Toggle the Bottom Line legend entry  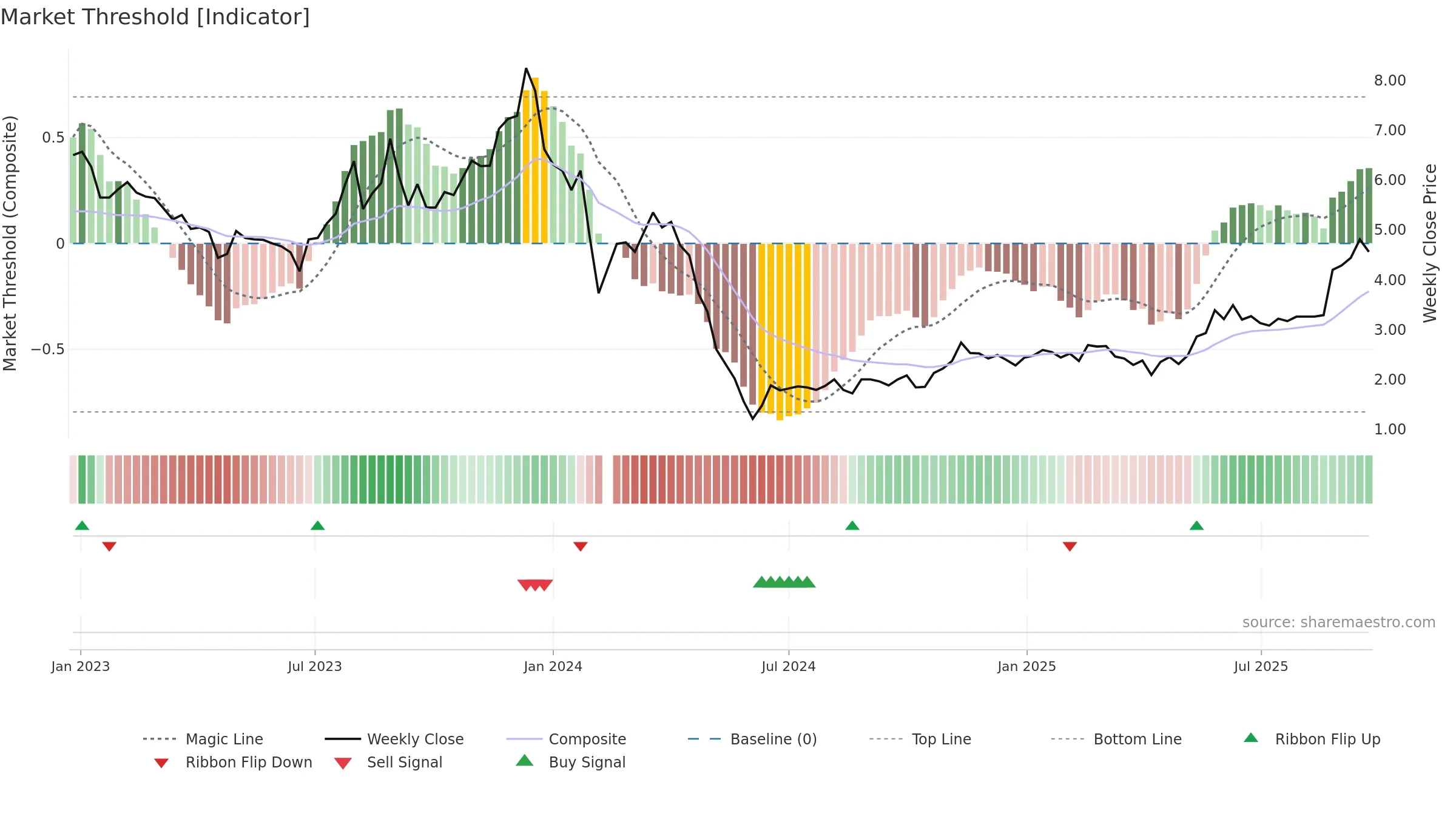point(1116,739)
